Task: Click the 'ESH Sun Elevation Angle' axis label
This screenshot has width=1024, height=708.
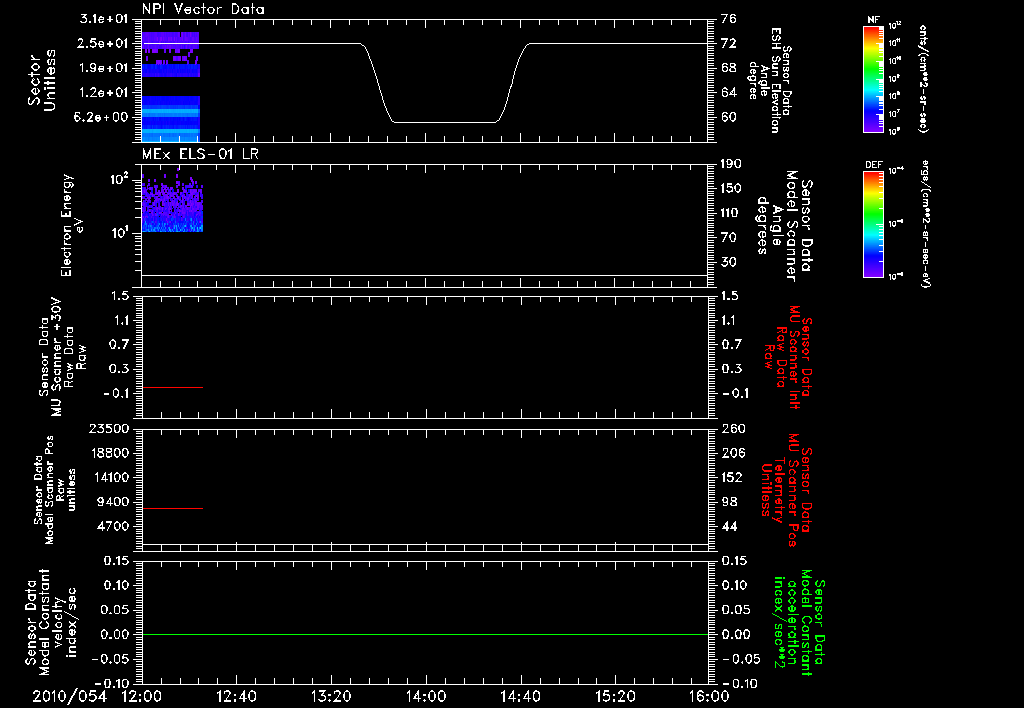Action: (769, 80)
